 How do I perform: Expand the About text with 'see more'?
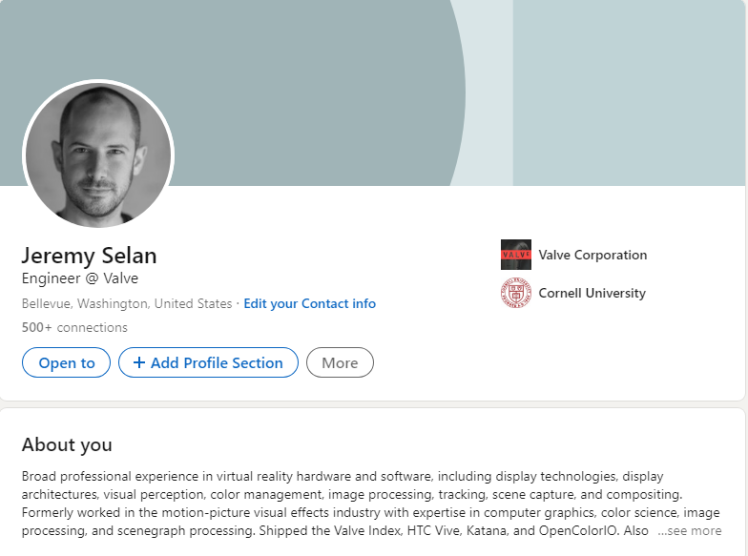pos(689,531)
